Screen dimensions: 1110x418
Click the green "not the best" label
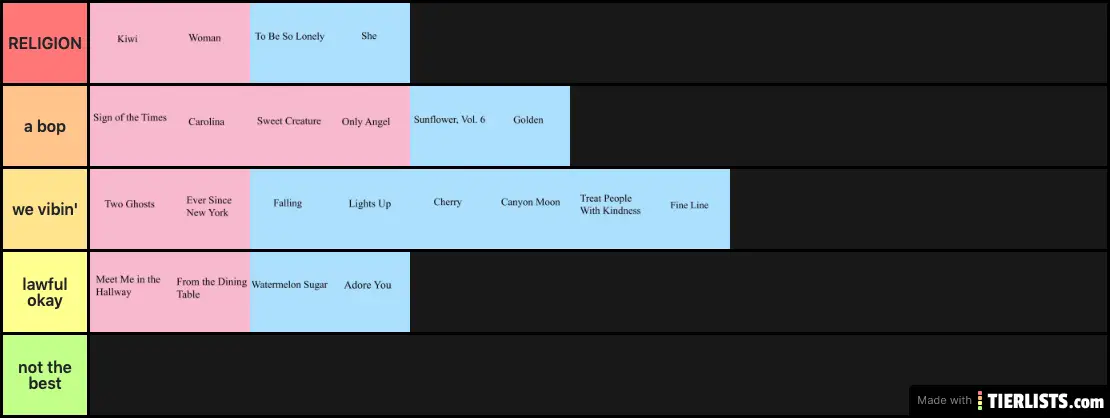click(x=44, y=375)
